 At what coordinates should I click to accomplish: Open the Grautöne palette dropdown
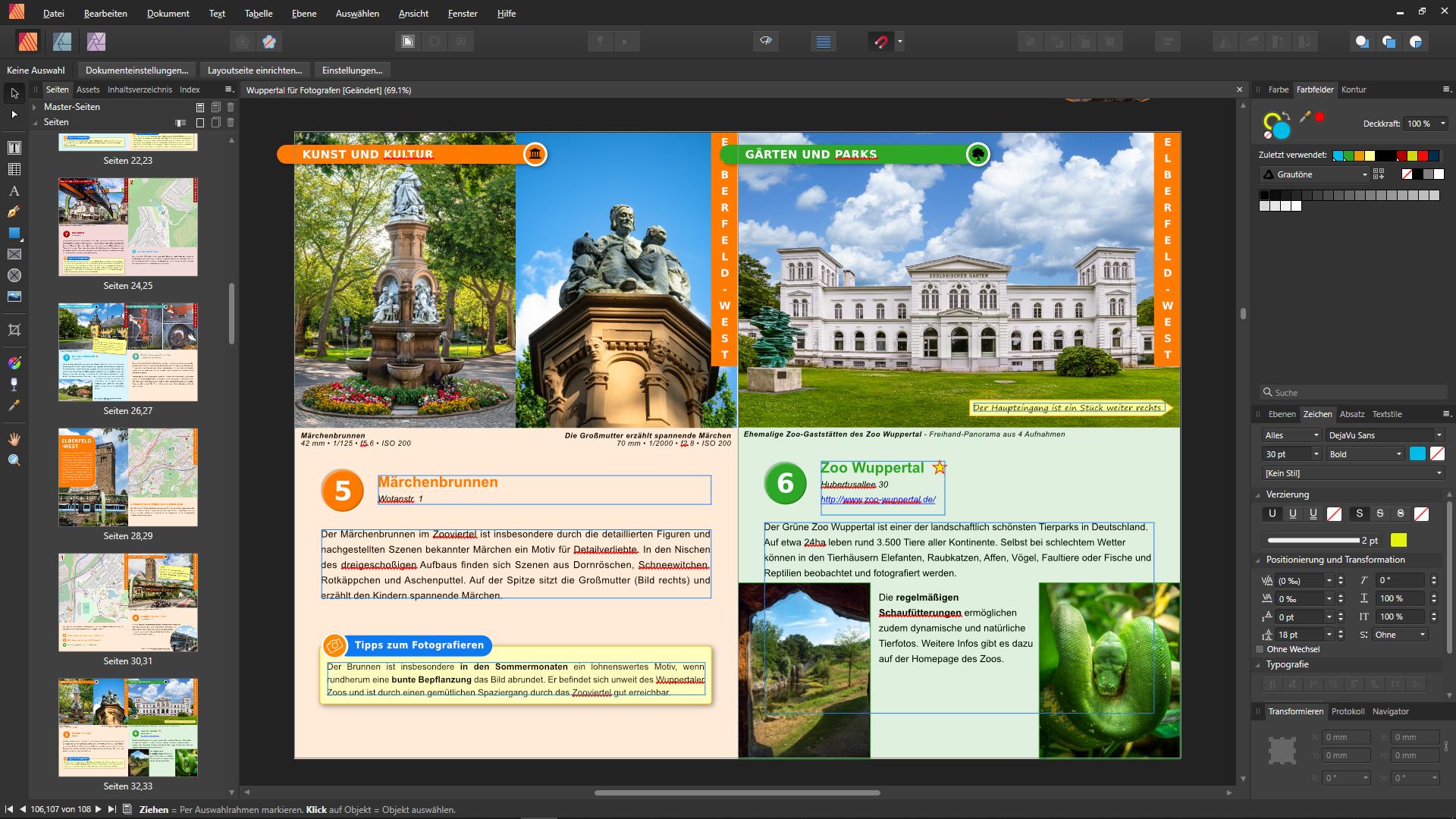click(1313, 174)
